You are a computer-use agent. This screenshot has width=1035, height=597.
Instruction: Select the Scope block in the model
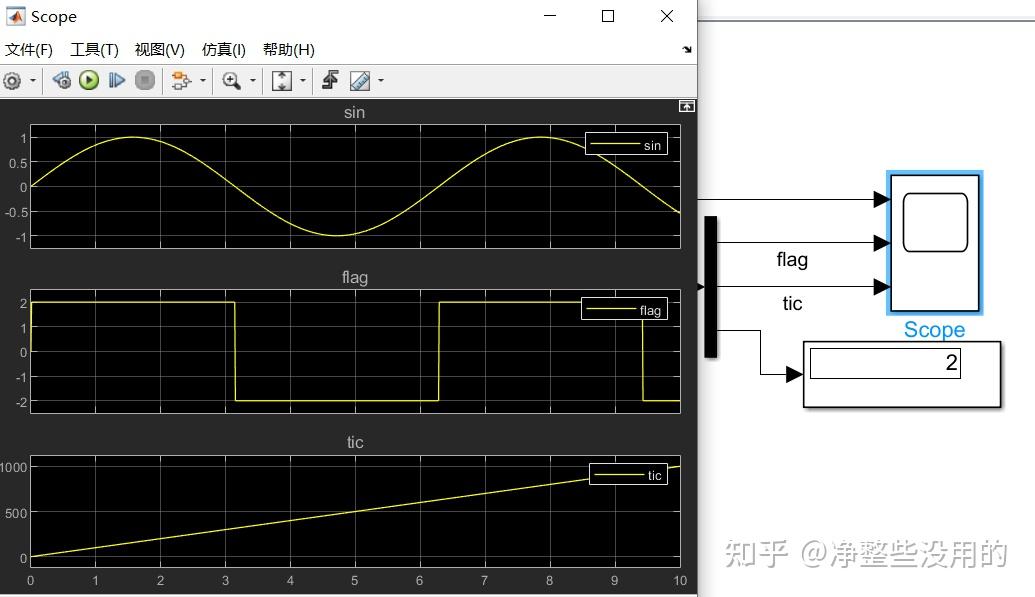point(933,243)
